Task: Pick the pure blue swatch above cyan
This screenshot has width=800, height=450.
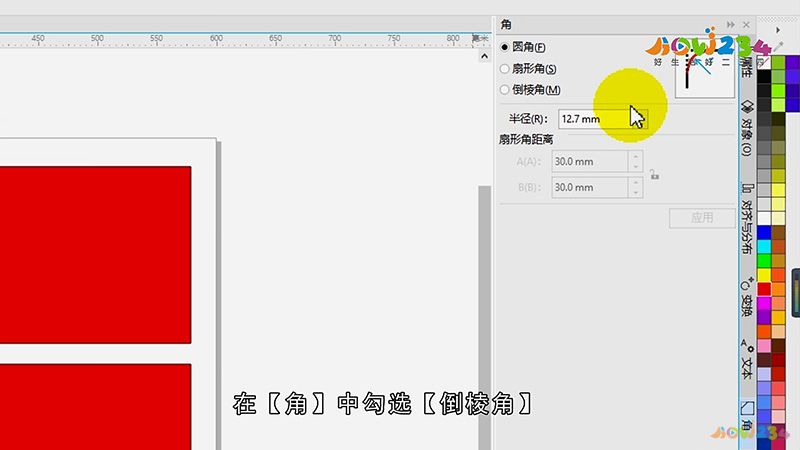Action: tap(764, 233)
